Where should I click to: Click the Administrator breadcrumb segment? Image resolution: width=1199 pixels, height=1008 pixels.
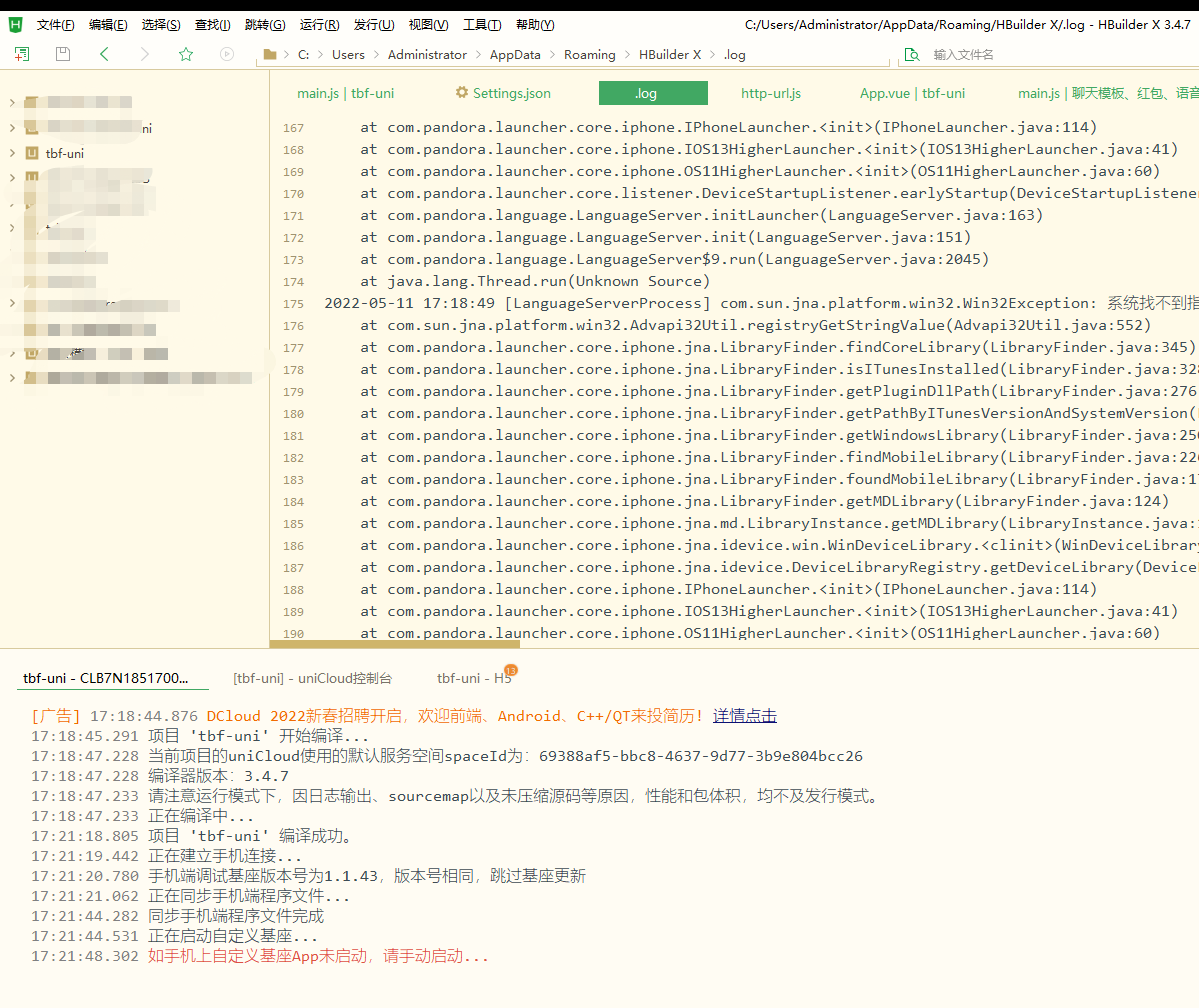(427, 55)
